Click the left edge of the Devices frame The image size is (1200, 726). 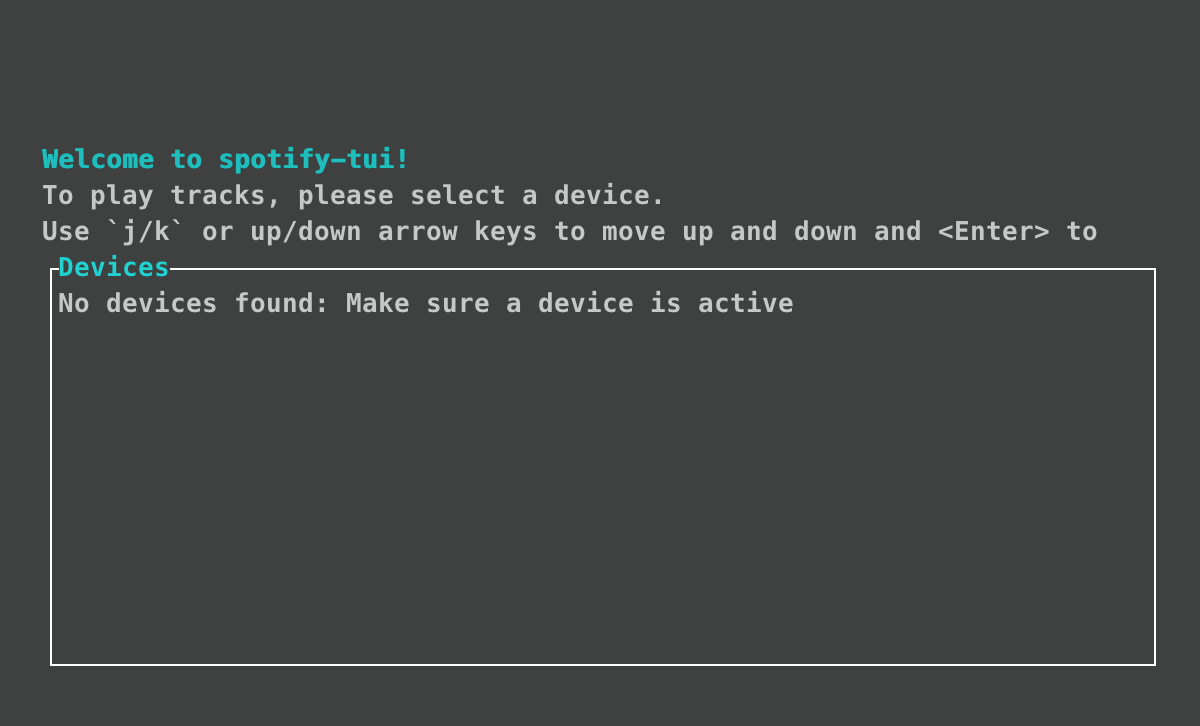pos(52,460)
